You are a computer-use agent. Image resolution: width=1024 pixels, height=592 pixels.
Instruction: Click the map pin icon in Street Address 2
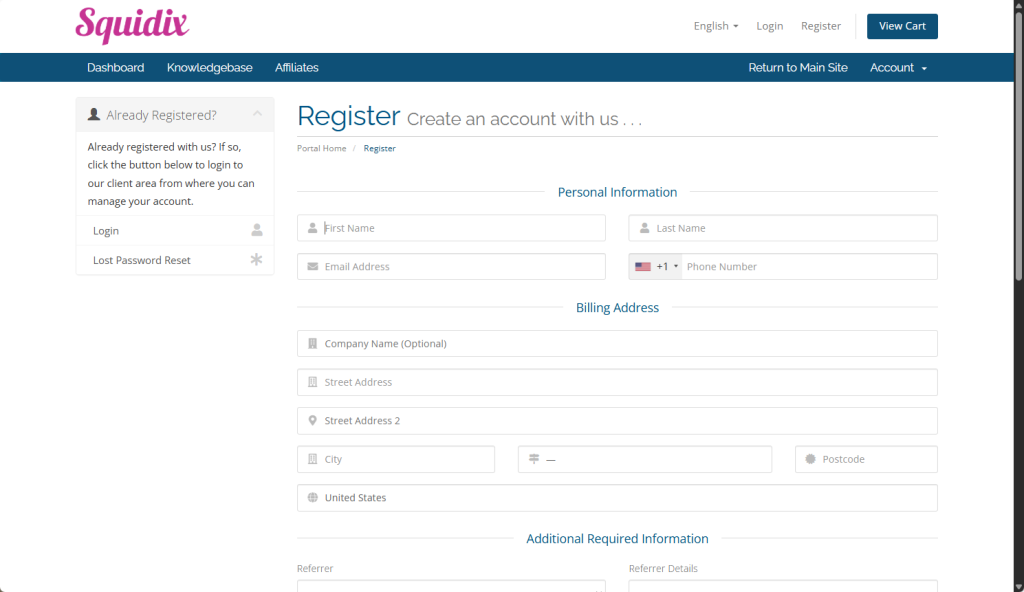(x=313, y=421)
